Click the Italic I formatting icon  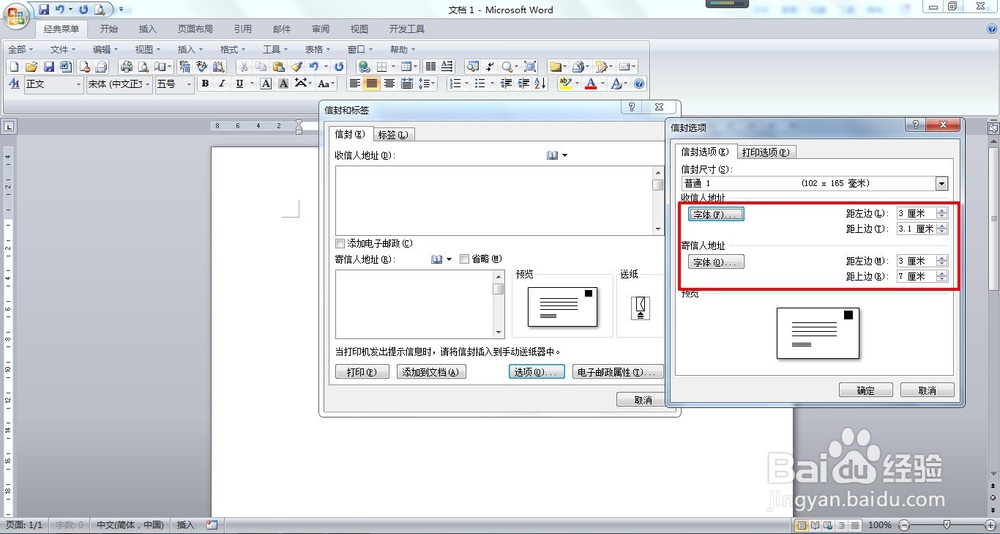[222, 84]
